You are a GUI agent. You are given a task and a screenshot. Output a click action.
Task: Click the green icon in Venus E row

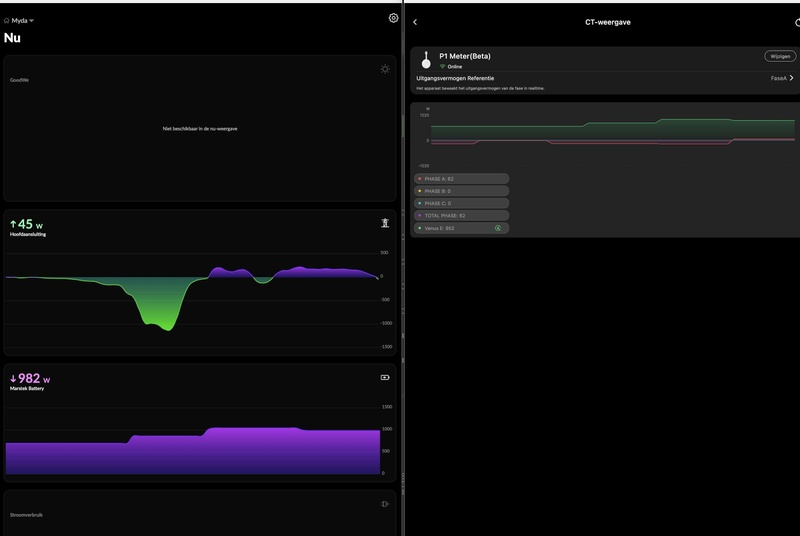[498, 228]
